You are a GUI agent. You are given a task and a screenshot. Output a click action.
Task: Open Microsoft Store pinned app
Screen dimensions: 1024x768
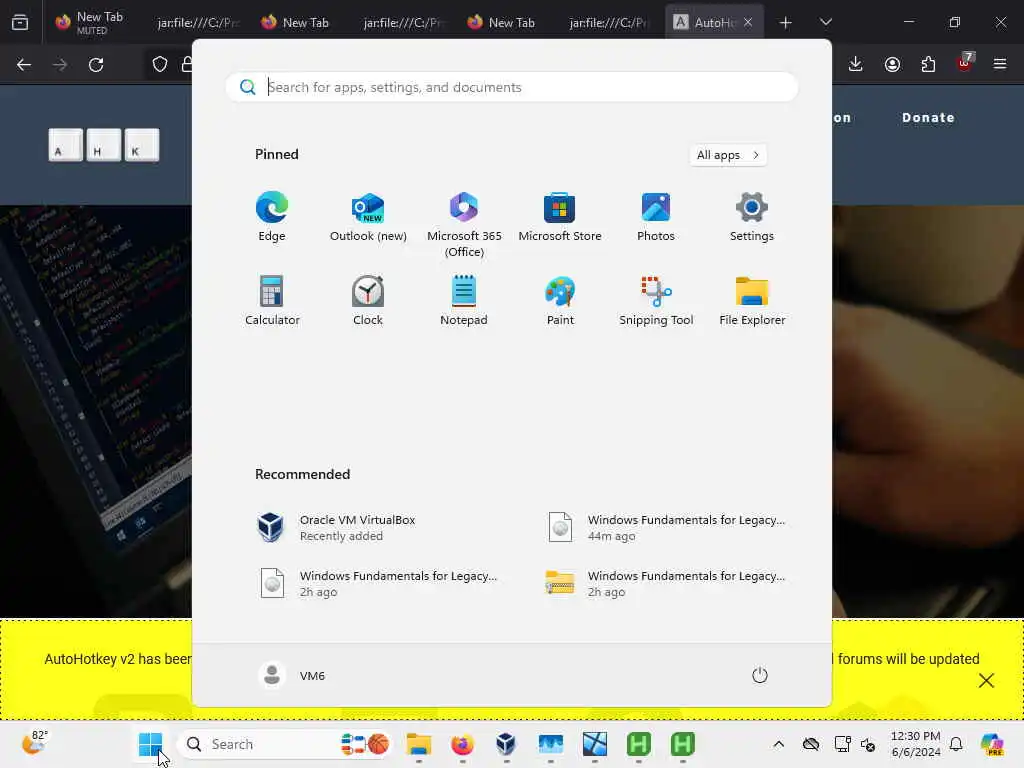coord(560,217)
